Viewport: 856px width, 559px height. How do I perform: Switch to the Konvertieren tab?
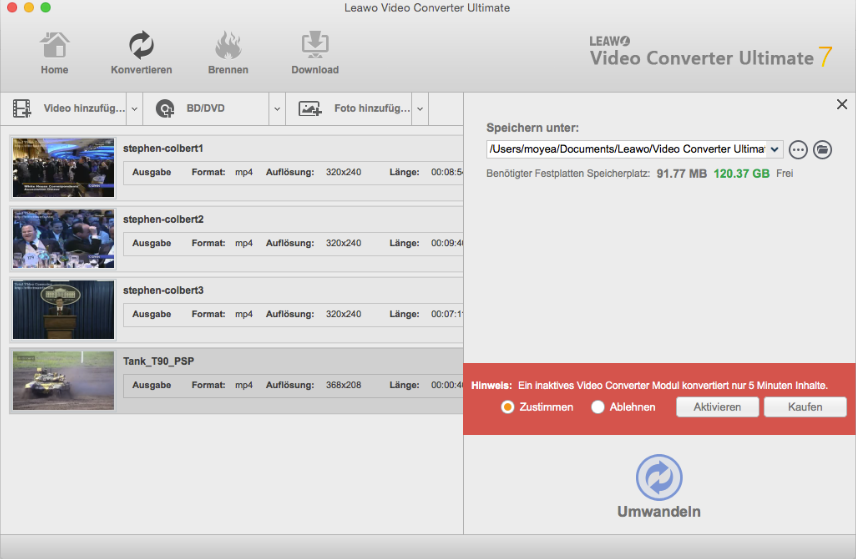pos(141,46)
